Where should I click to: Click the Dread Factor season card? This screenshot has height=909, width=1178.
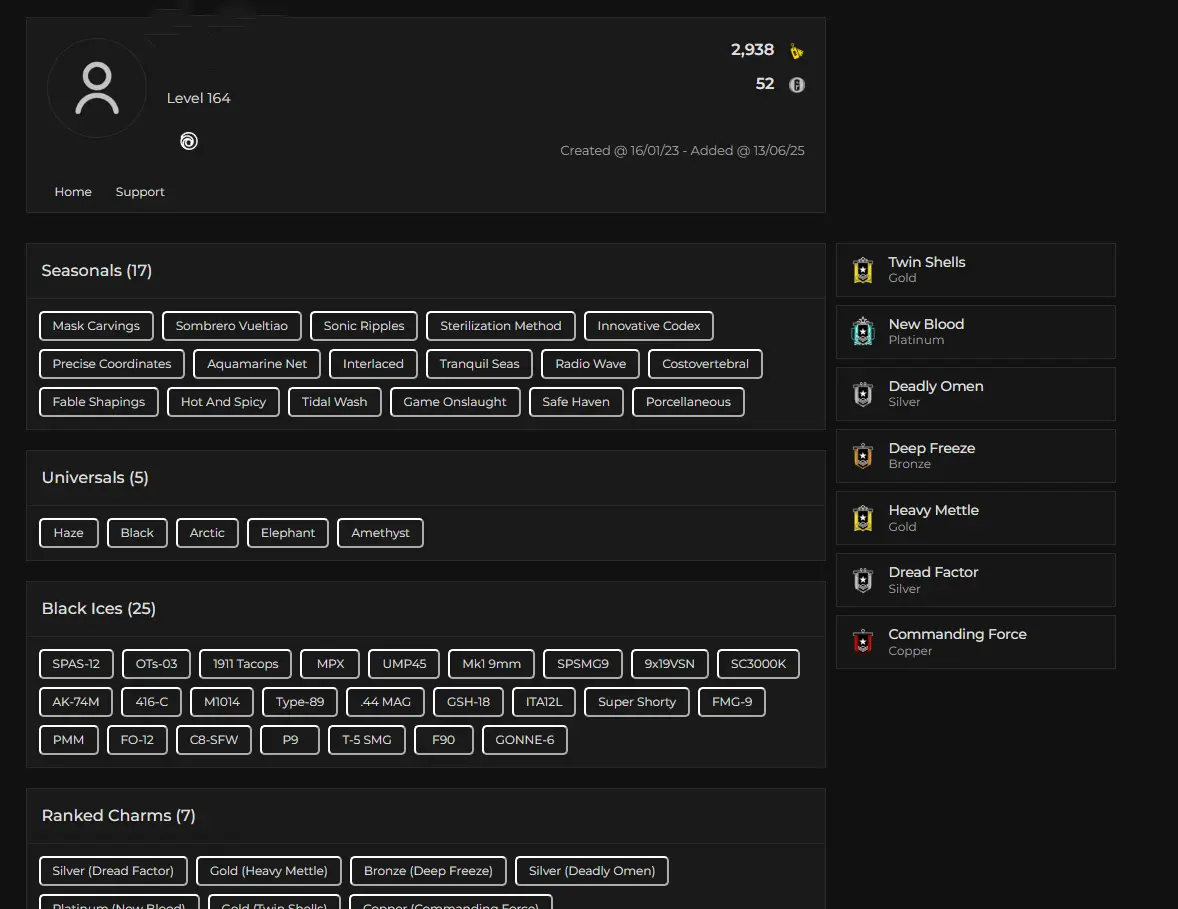(x=975, y=580)
